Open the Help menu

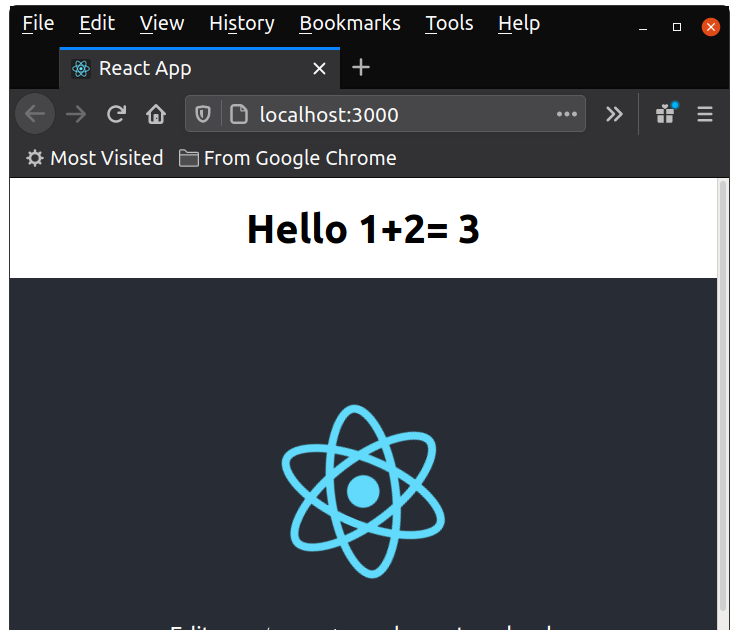[x=519, y=23]
